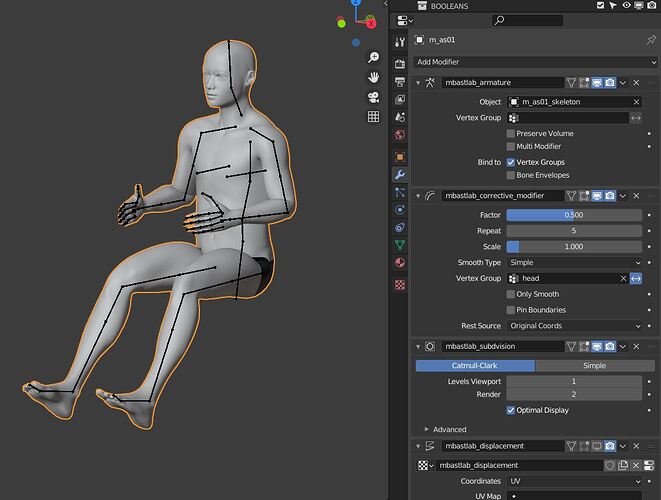The height and width of the screenshot is (500, 661).
Task: Open the Smooth Type Simple dropdown
Action: pos(574,263)
